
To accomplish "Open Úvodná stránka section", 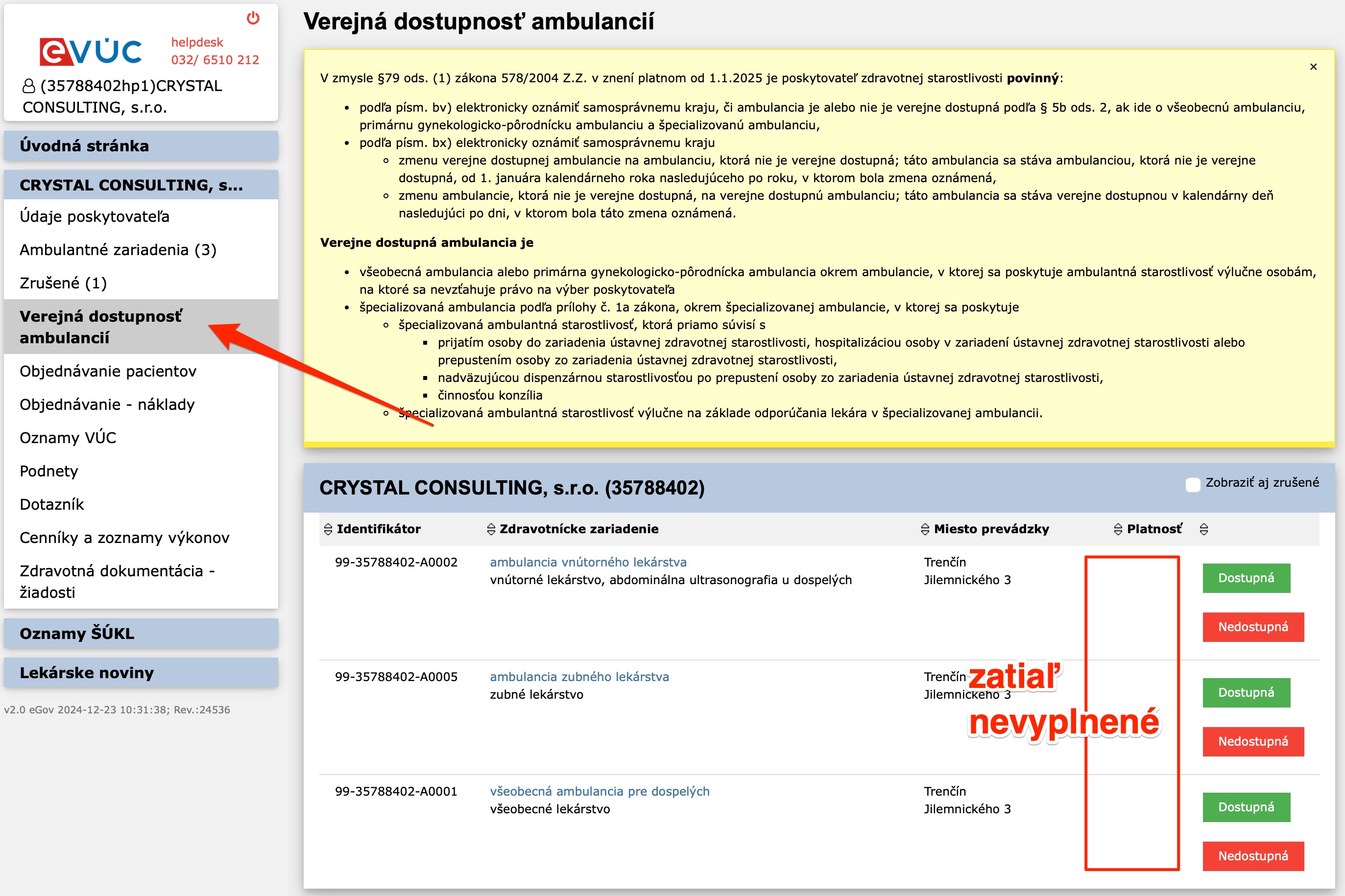I will 141,146.
